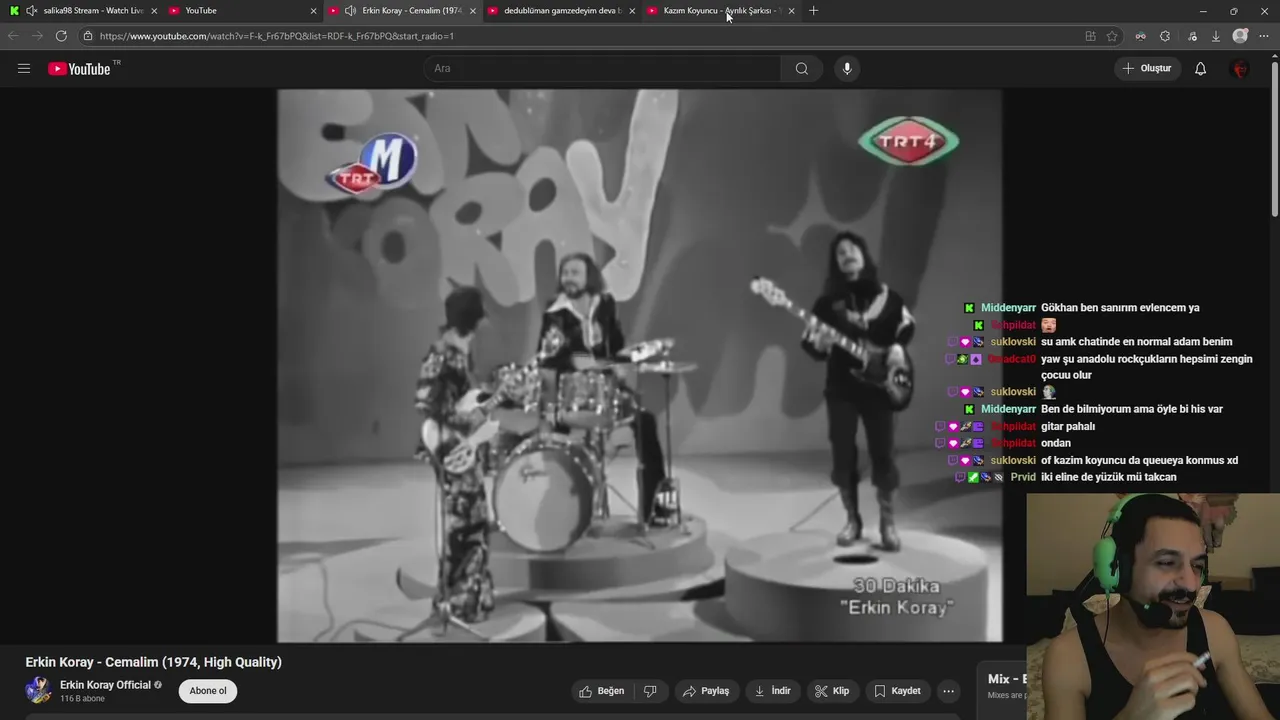The image size is (1280, 720).
Task: Close the salika98 Stream tab
Action: [154, 11]
